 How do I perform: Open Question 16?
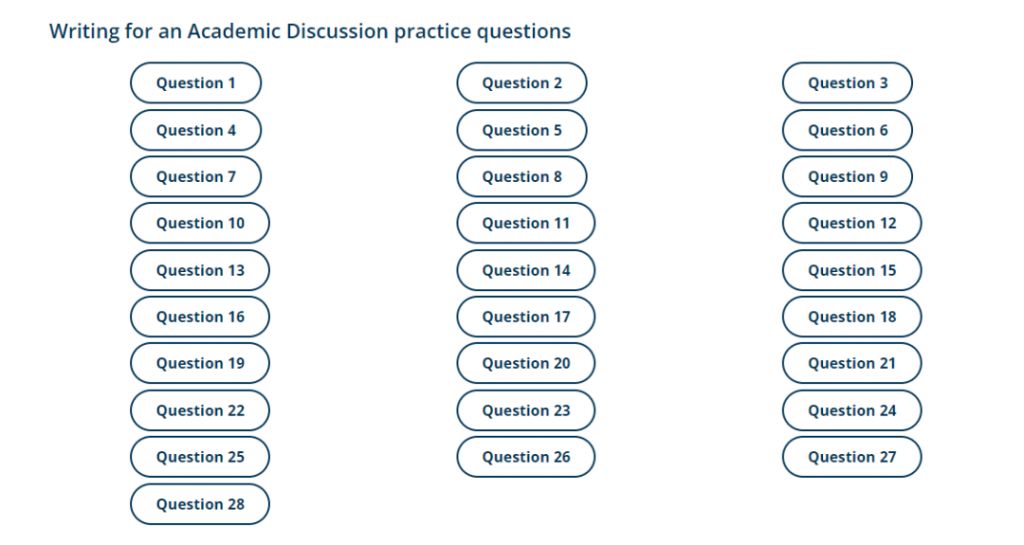click(200, 317)
